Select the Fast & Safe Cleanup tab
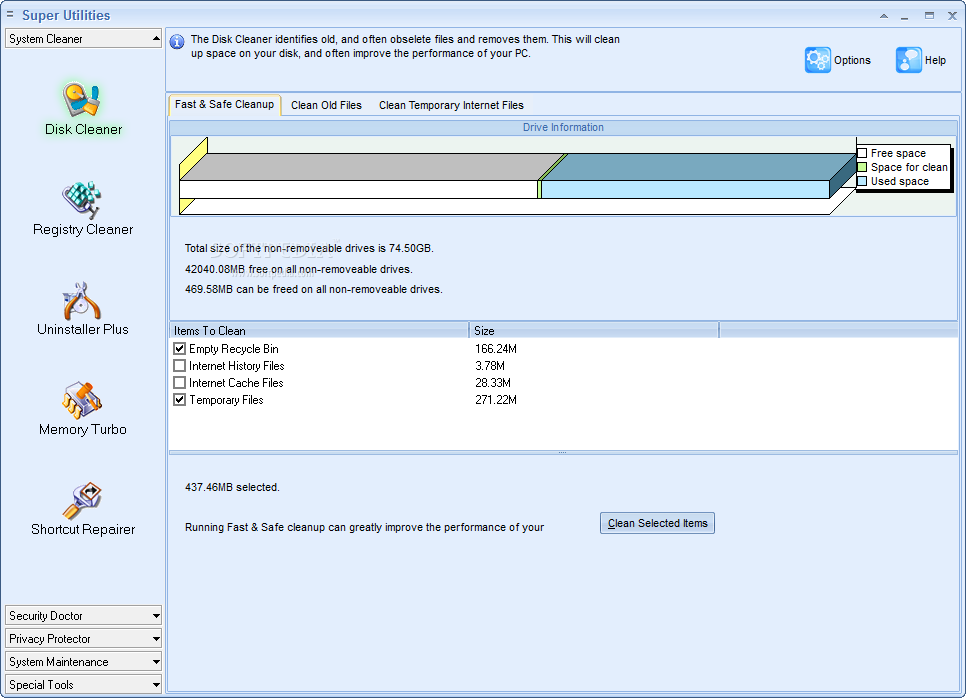This screenshot has height=698, width=966. (x=224, y=105)
